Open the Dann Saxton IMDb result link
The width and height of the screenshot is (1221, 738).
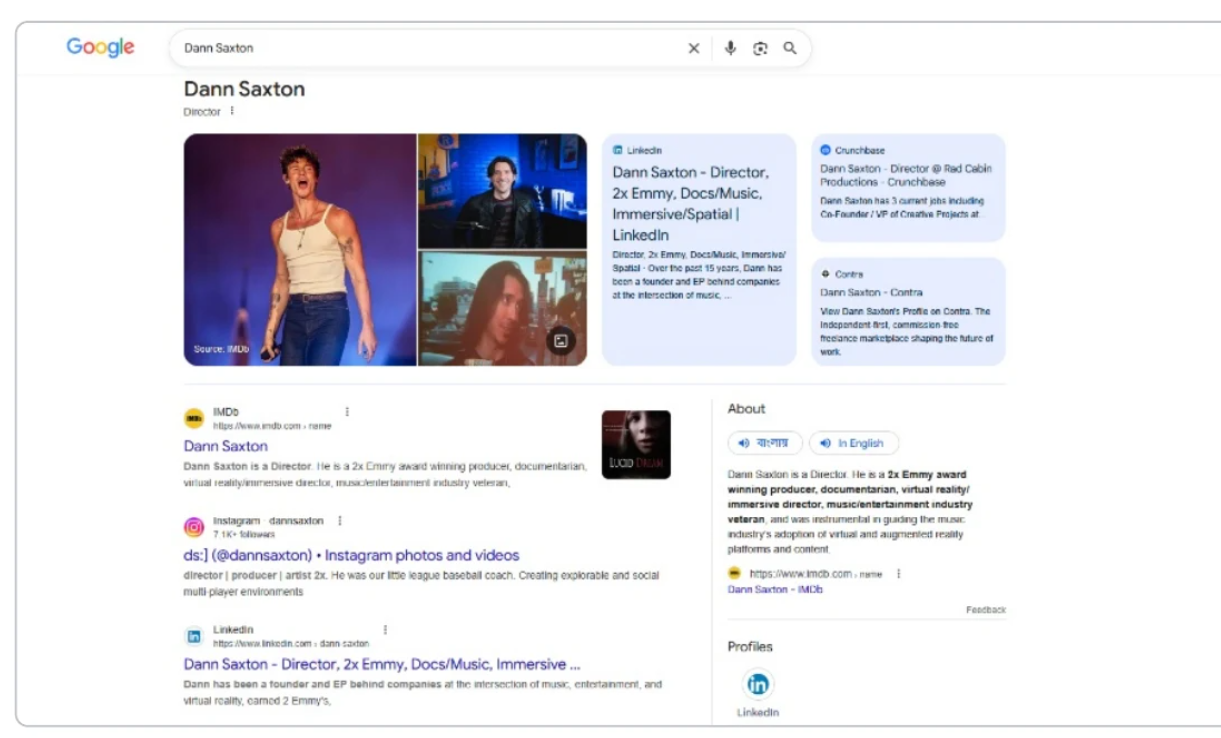[x=226, y=446]
